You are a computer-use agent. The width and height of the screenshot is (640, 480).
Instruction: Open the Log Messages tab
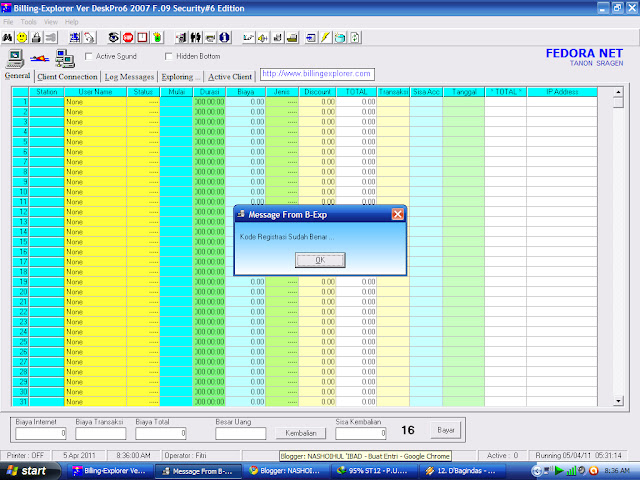click(129, 77)
